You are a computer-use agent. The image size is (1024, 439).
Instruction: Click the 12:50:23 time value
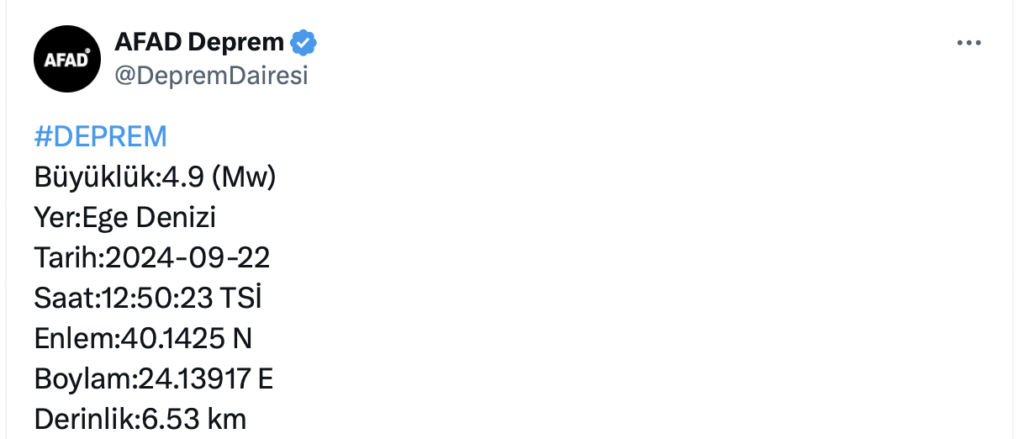[x=157, y=299]
